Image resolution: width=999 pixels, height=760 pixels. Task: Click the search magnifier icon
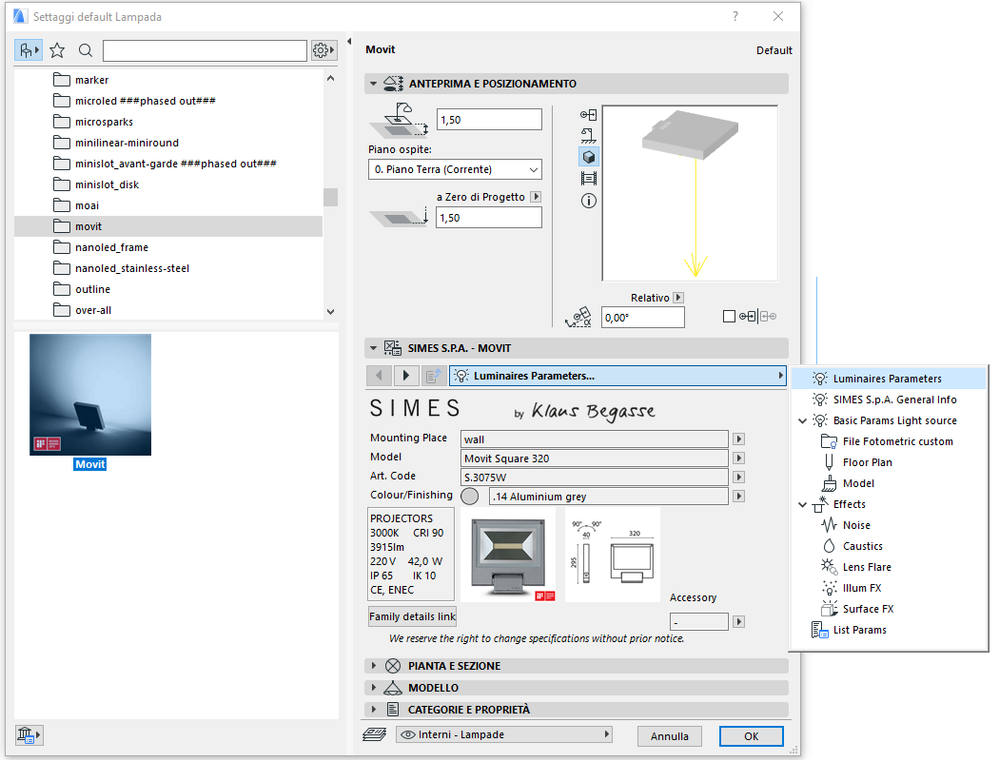coord(86,50)
